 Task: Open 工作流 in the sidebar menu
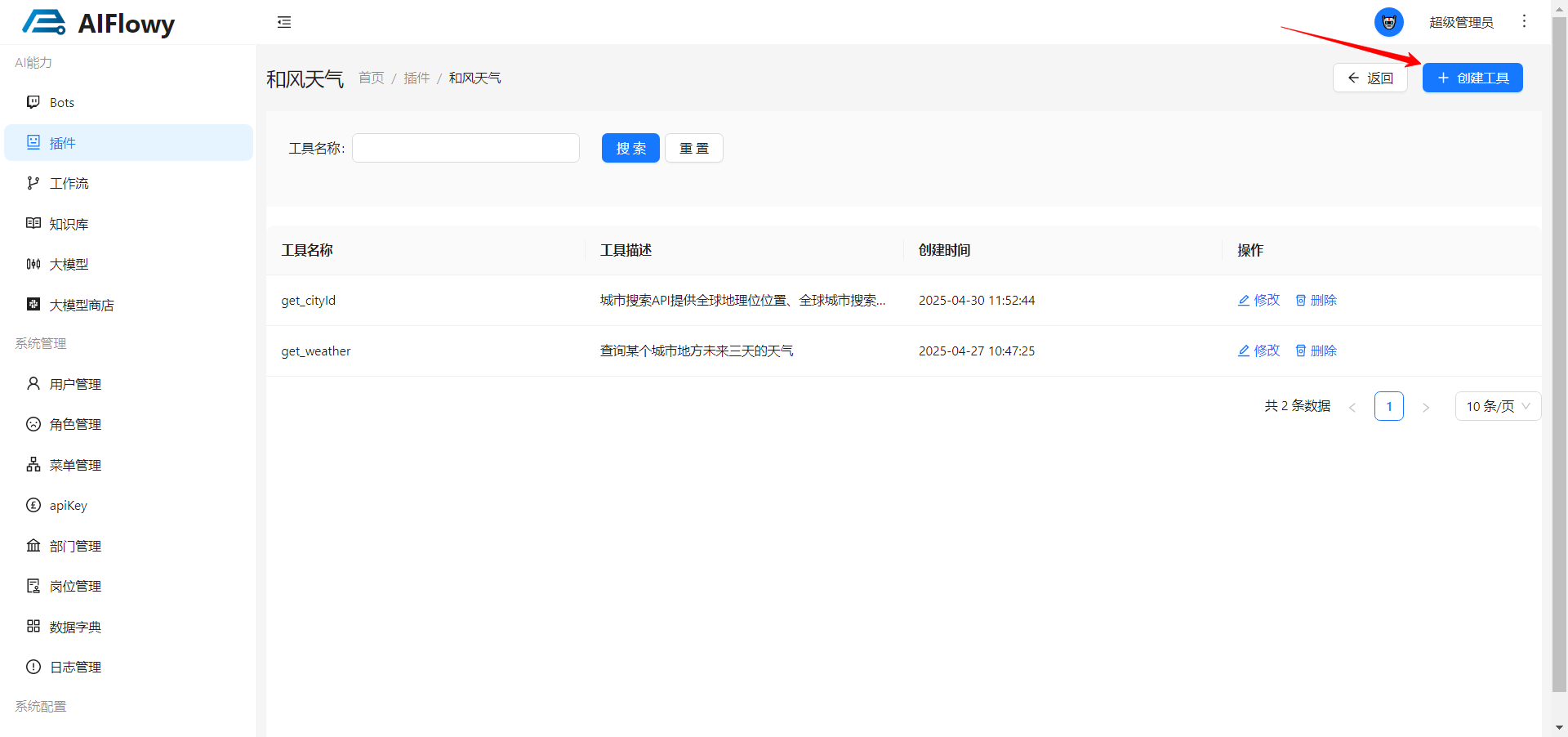coord(69,184)
